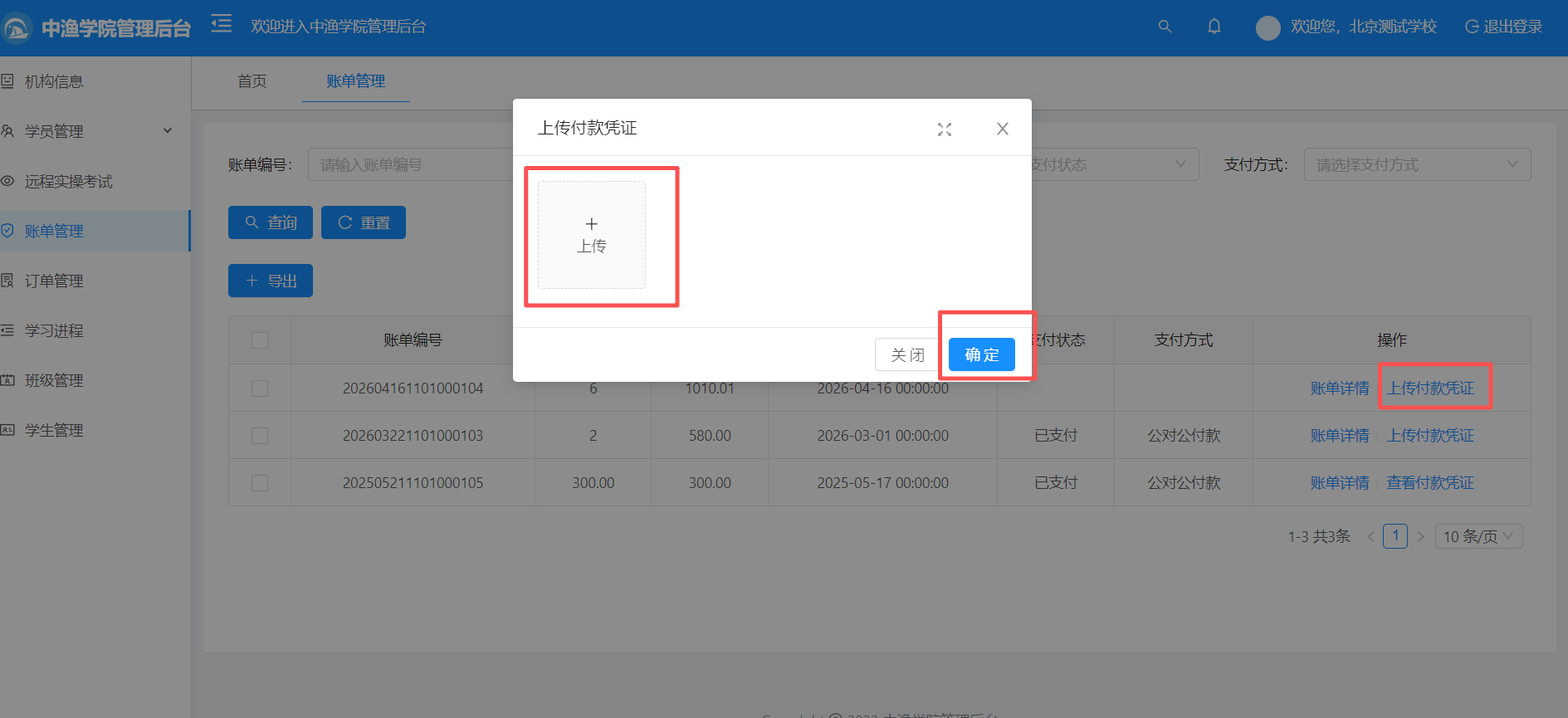This screenshot has height=718, width=1568.
Task: Open 账单详情 for bill 202505211101000105
Action: pyautogui.click(x=1340, y=483)
